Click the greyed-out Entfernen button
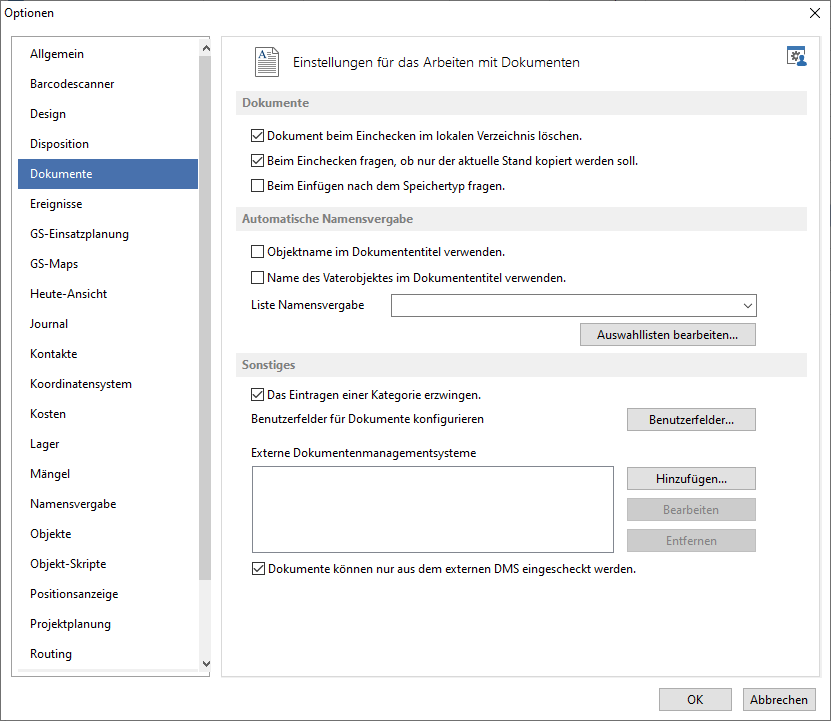Image resolution: width=831 pixels, height=721 pixels. pyautogui.click(x=691, y=541)
